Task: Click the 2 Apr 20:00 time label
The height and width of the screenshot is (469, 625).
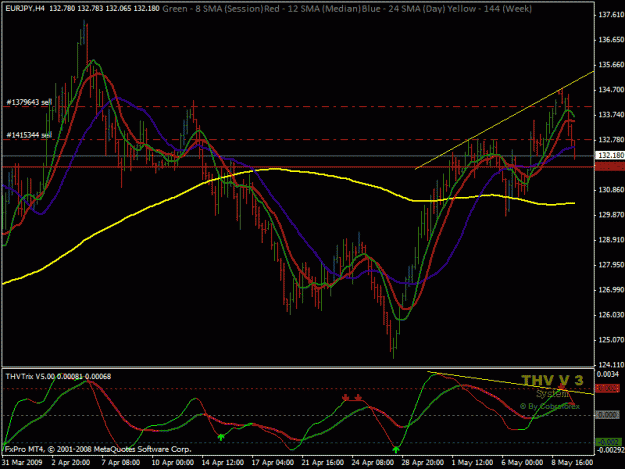Action: coord(71,462)
